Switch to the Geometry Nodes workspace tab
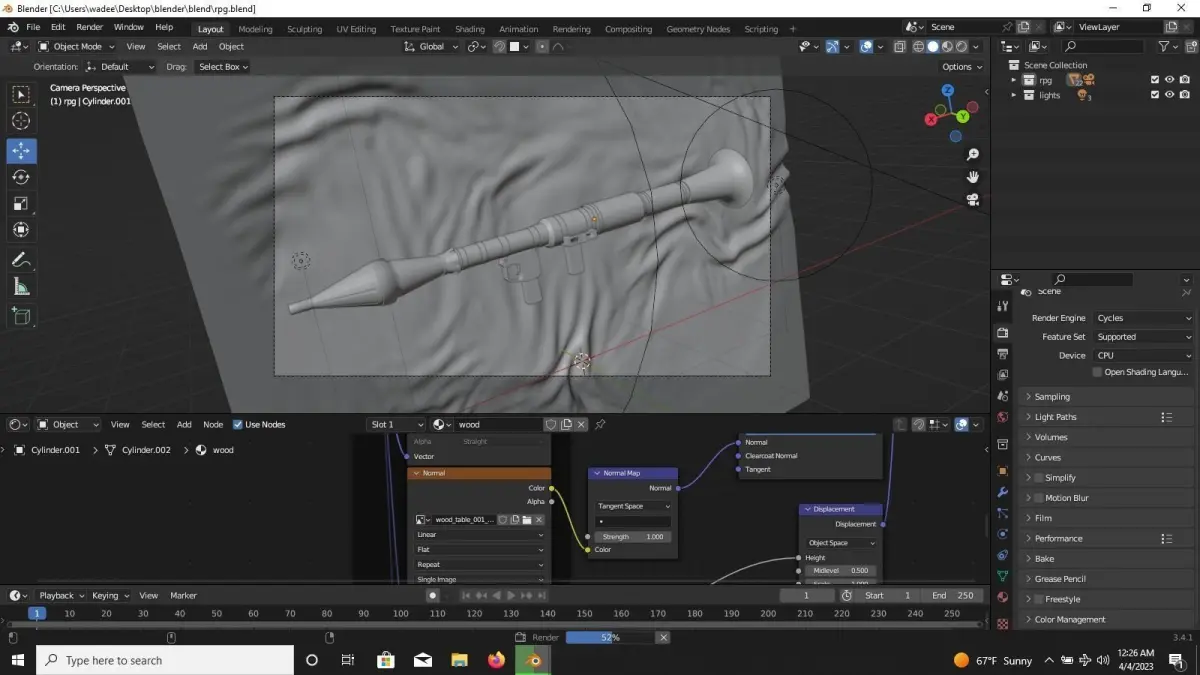 pos(699,29)
